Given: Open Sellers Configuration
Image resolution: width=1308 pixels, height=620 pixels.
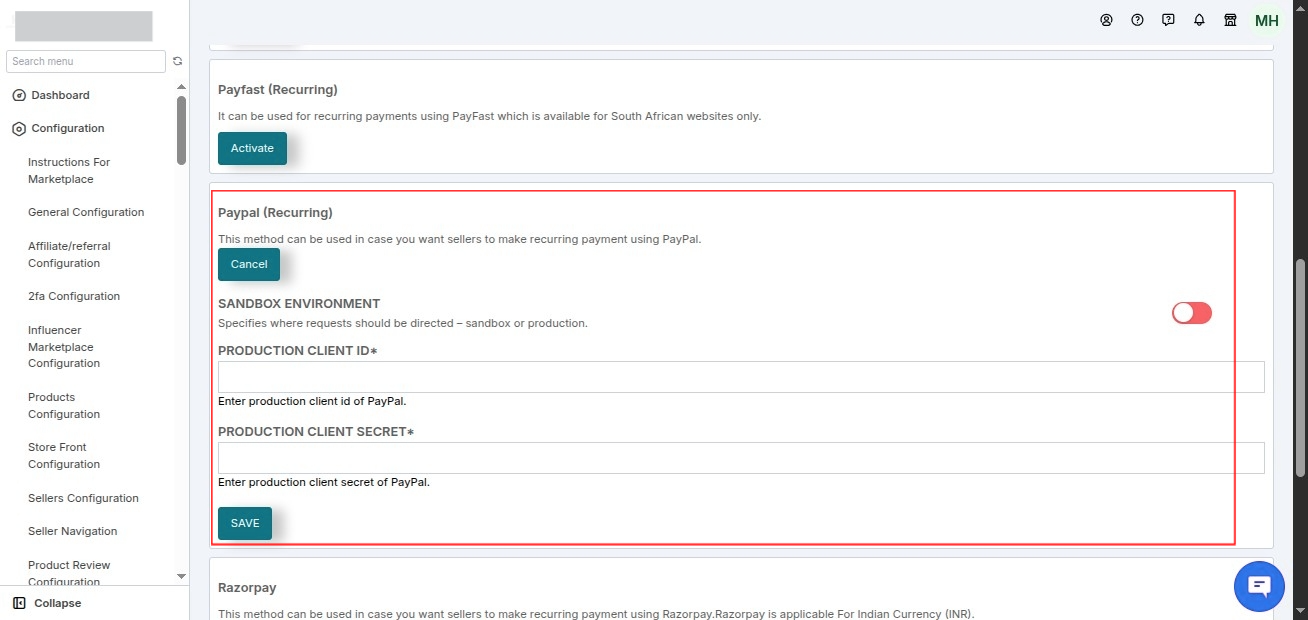Looking at the screenshot, I should (83, 498).
